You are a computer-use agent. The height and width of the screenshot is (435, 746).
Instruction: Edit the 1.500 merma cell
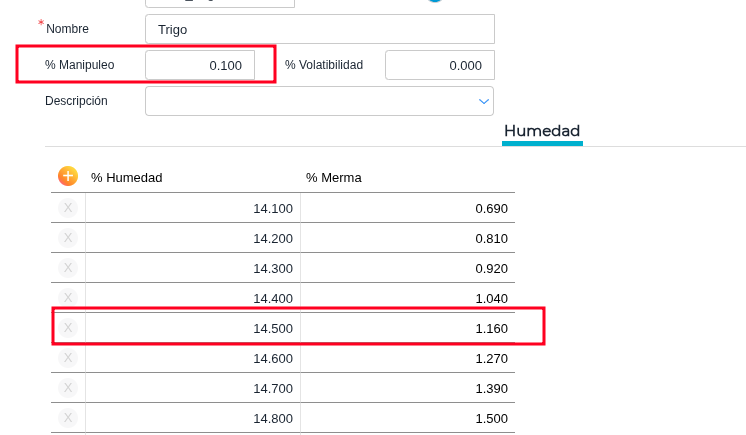408,418
